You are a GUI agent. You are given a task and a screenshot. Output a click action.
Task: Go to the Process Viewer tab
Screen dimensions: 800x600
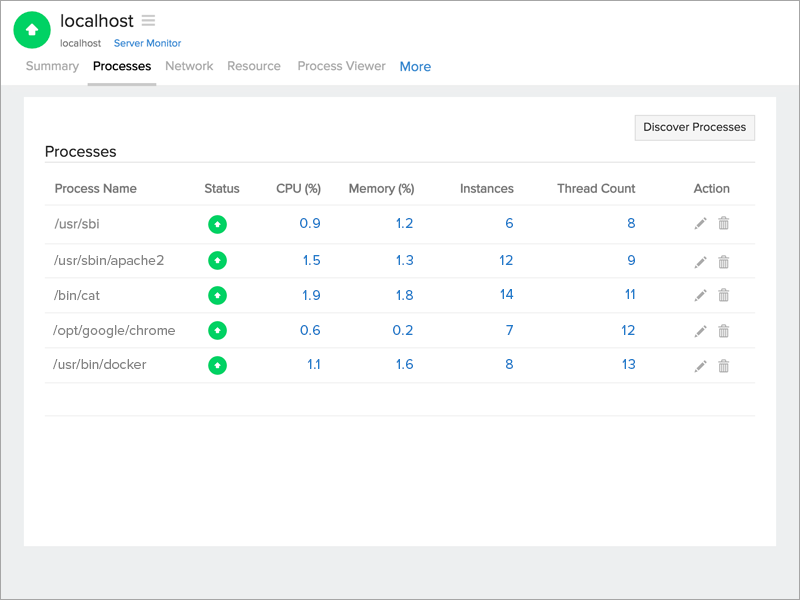pos(341,66)
